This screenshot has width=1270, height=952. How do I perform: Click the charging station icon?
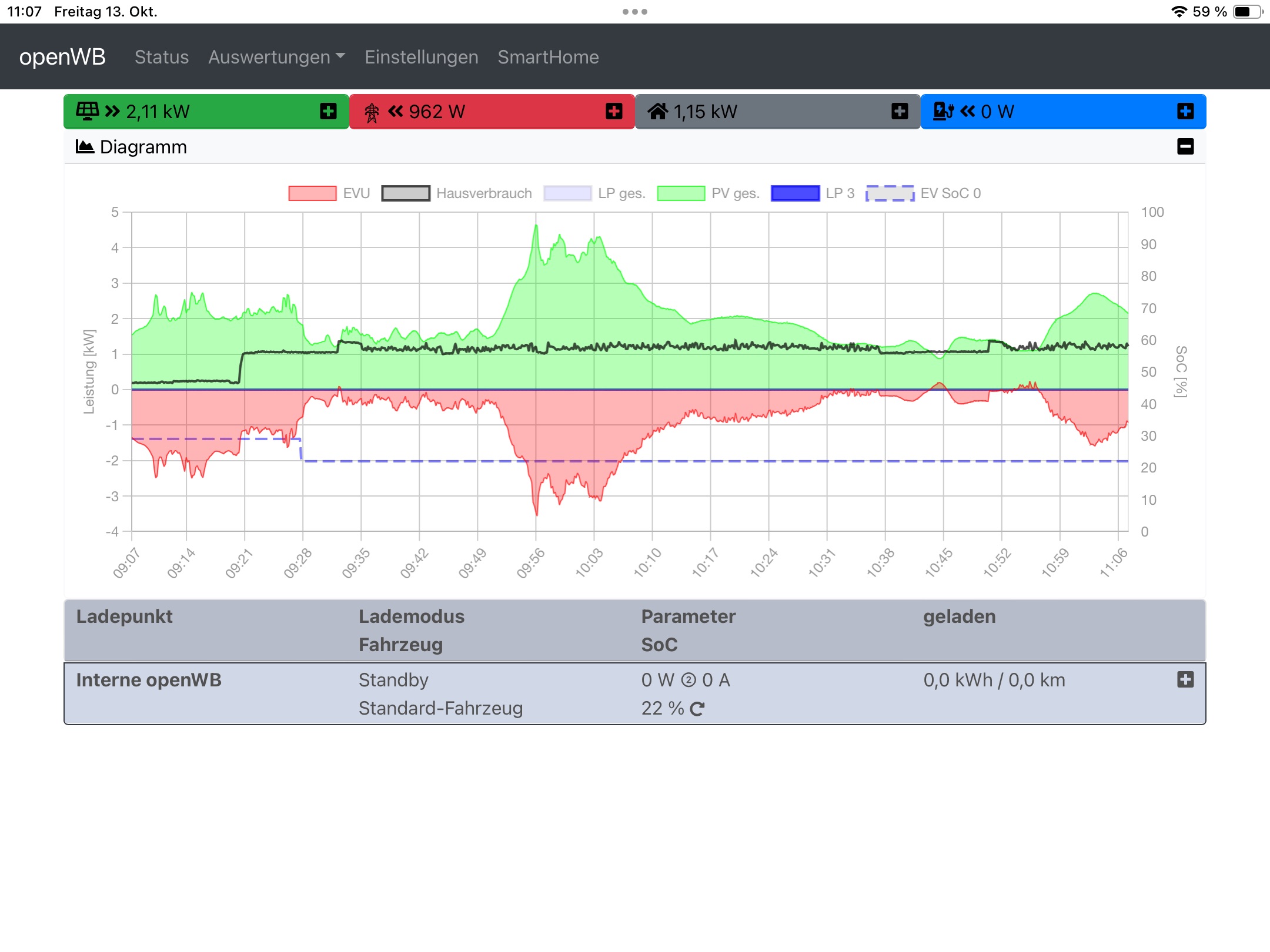(943, 111)
